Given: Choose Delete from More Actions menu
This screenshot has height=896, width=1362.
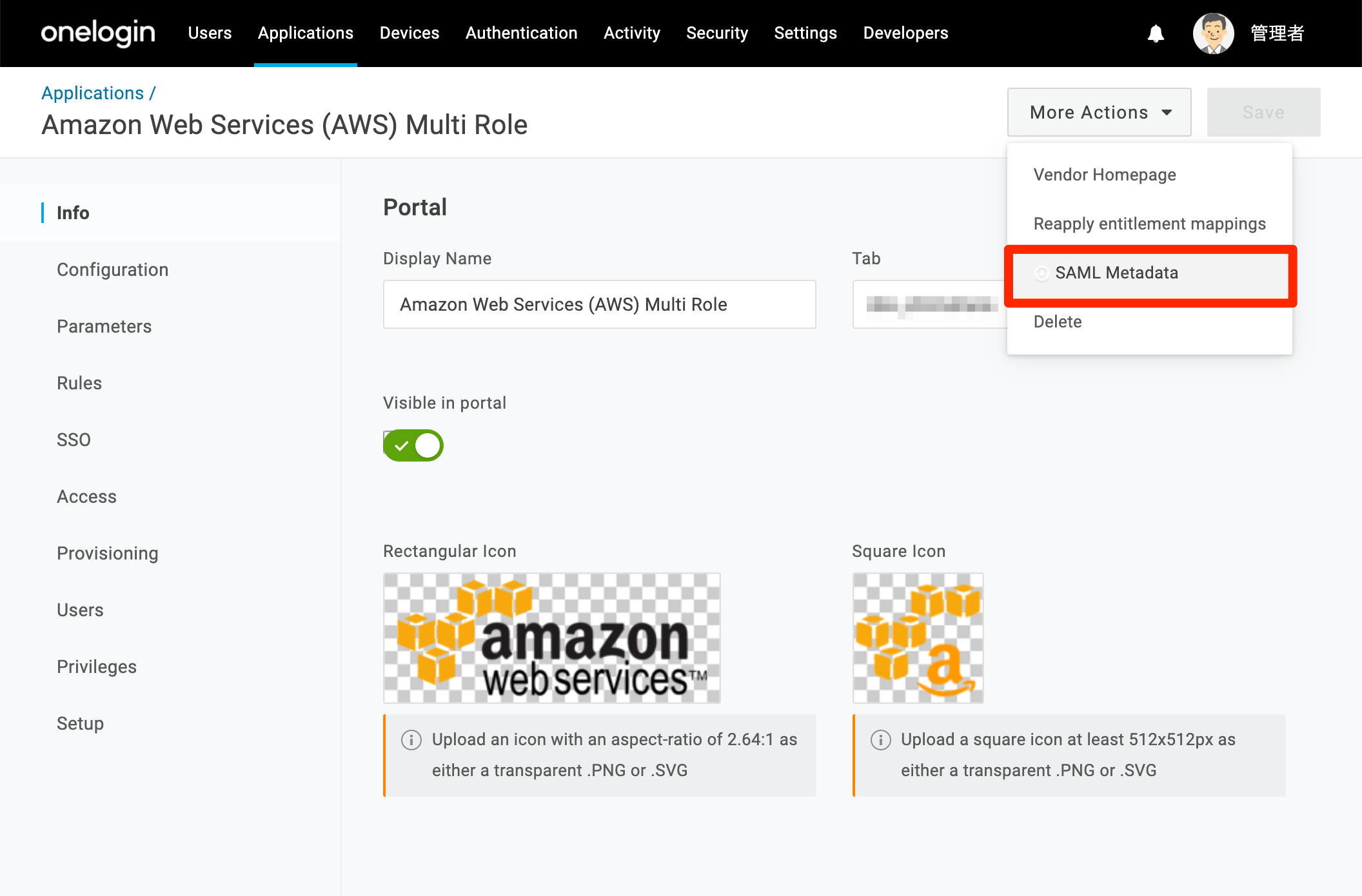Looking at the screenshot, I should pyautogui.click(x=1149, y=322).
